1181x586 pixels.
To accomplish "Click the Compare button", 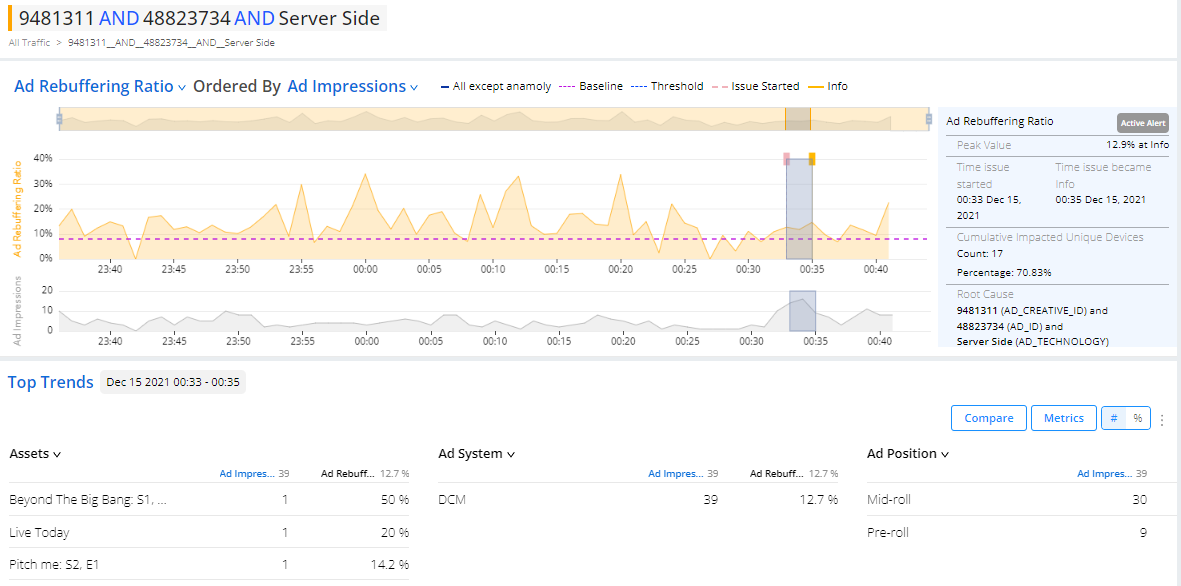I will 989,418.
